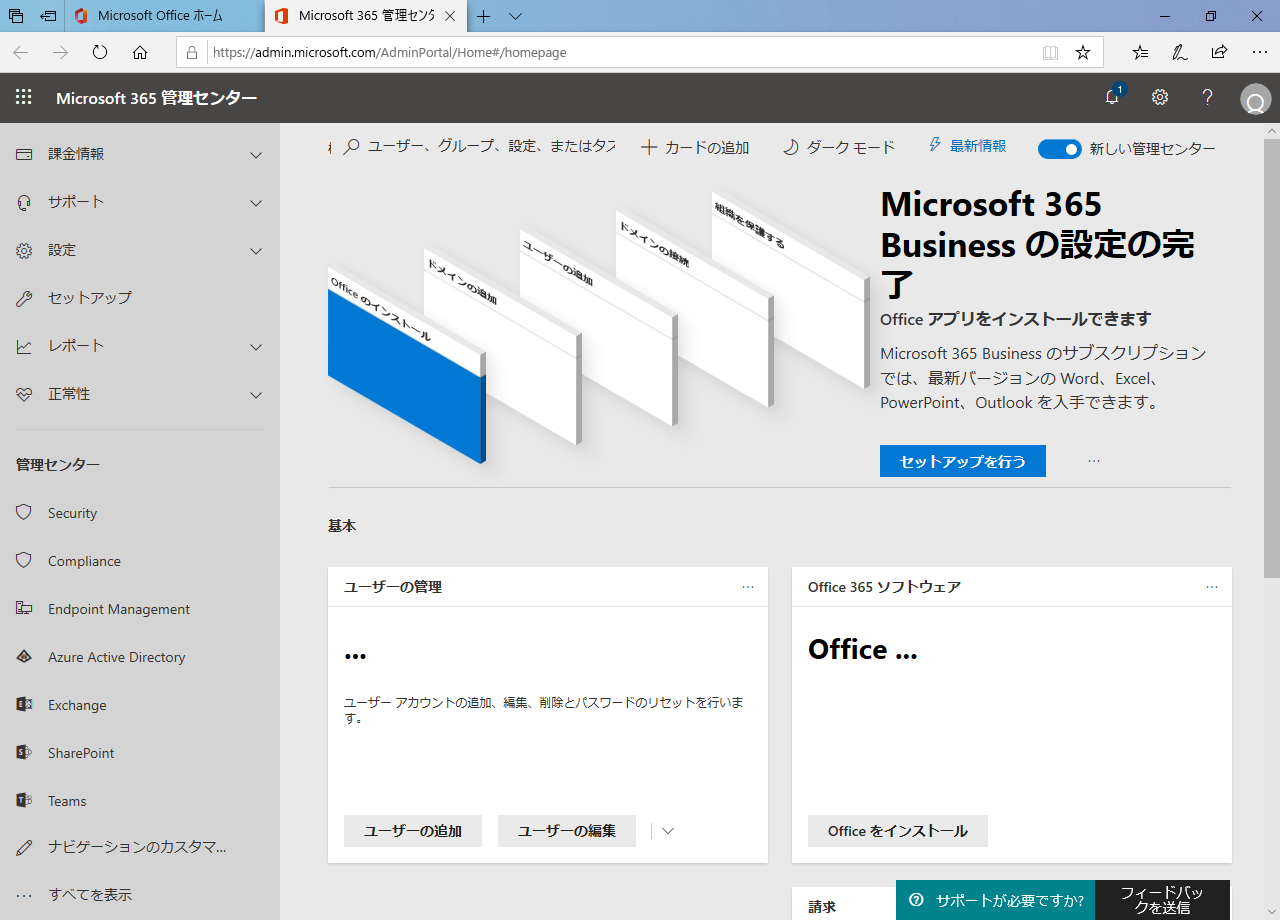Open Office 365 ソフトウェア card ellipsis
This screenshot has width=1280, height=920.
[1212, 587]
